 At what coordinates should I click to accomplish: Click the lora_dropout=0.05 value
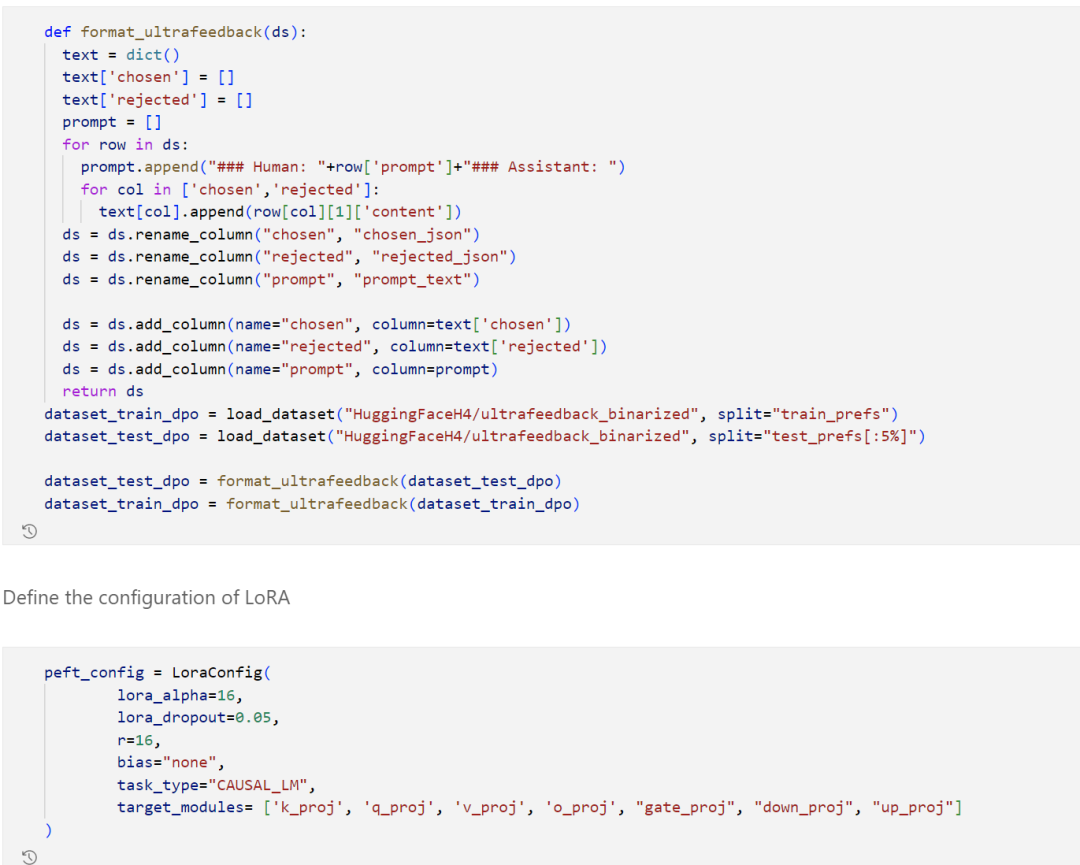(253, 718)
